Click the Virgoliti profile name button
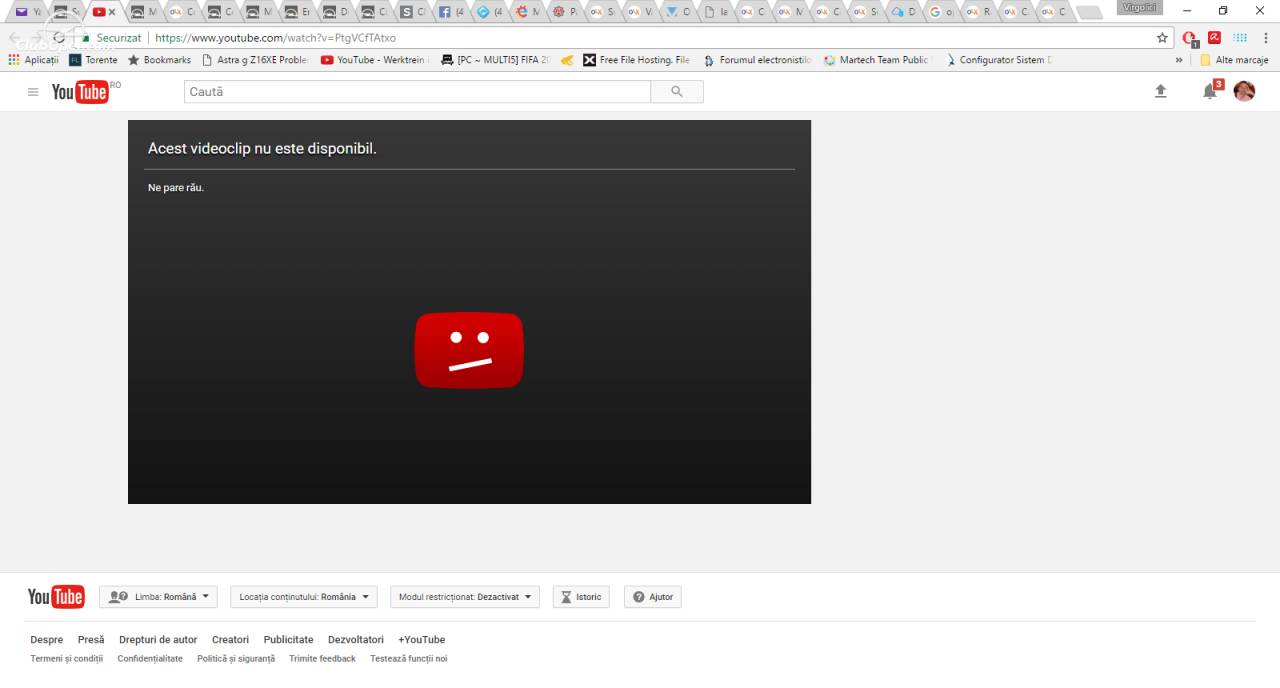This screenshot has height=688, width=1280. (x=1139, y=8)
